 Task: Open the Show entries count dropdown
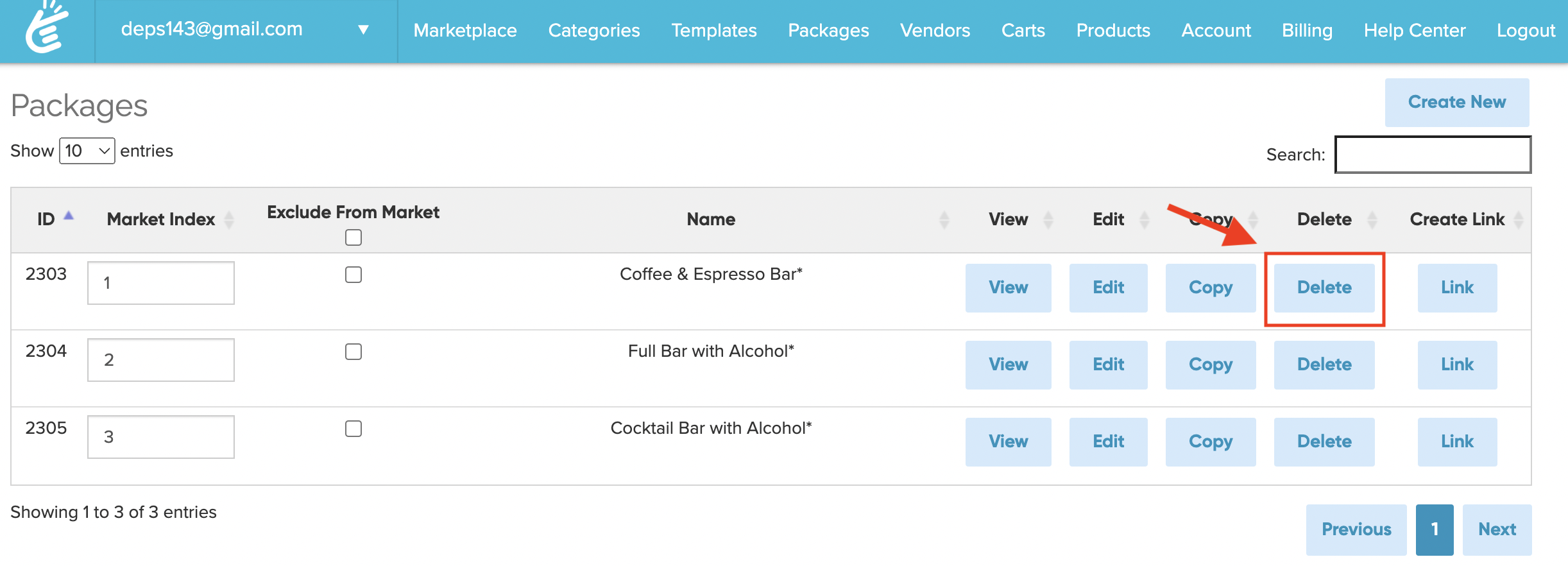point(87,151)
